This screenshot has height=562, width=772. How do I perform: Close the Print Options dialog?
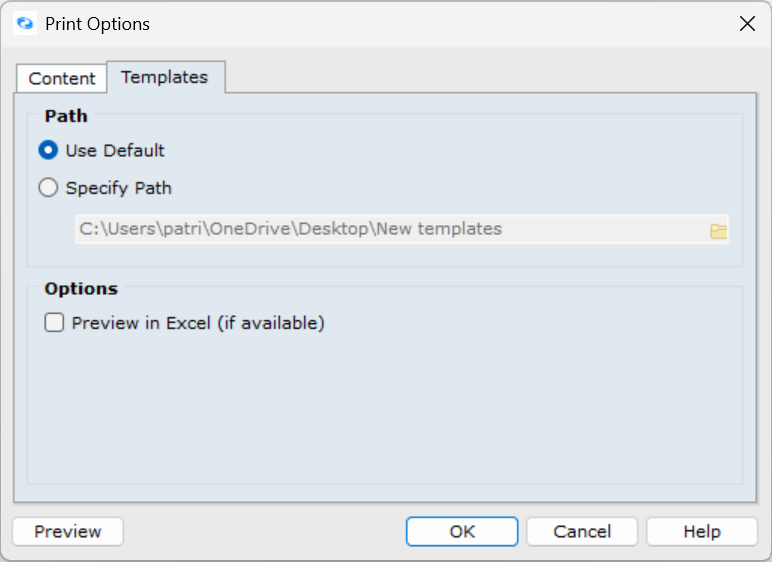(747, 24)
